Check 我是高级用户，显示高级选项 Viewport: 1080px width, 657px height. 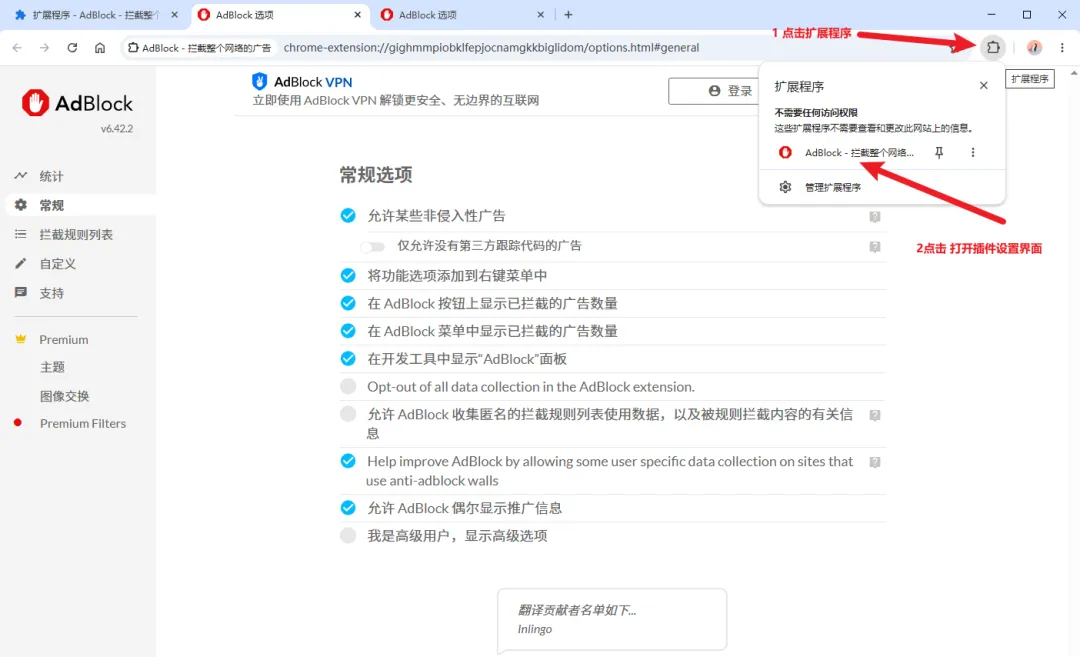tap(348, 535)
